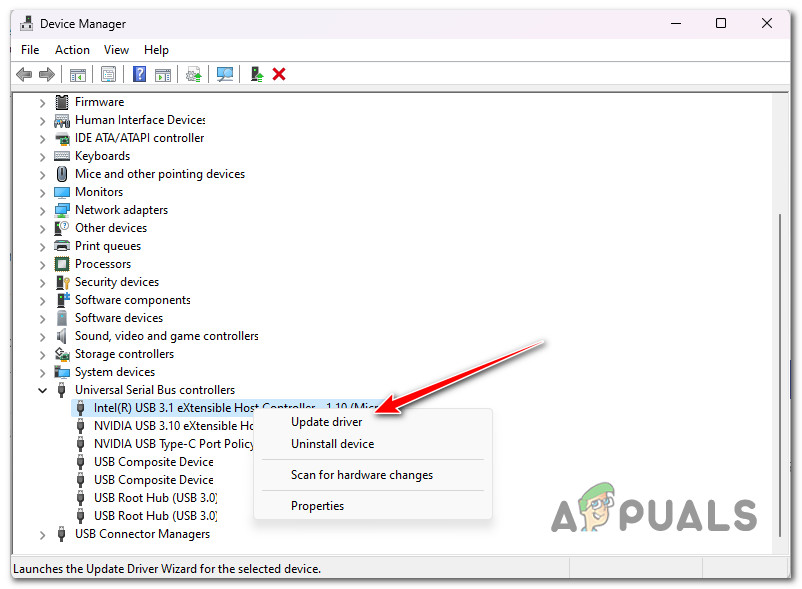Select the Software devices label

119,318
